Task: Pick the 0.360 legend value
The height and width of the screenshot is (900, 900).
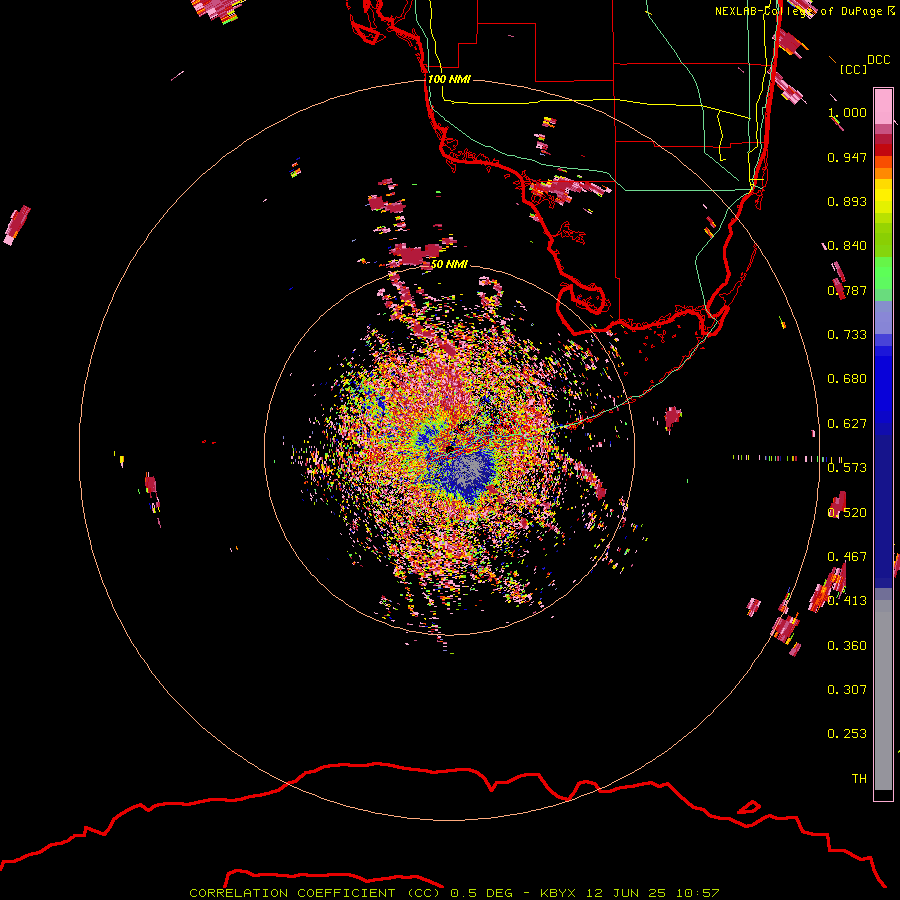Action: coord(847,646)
